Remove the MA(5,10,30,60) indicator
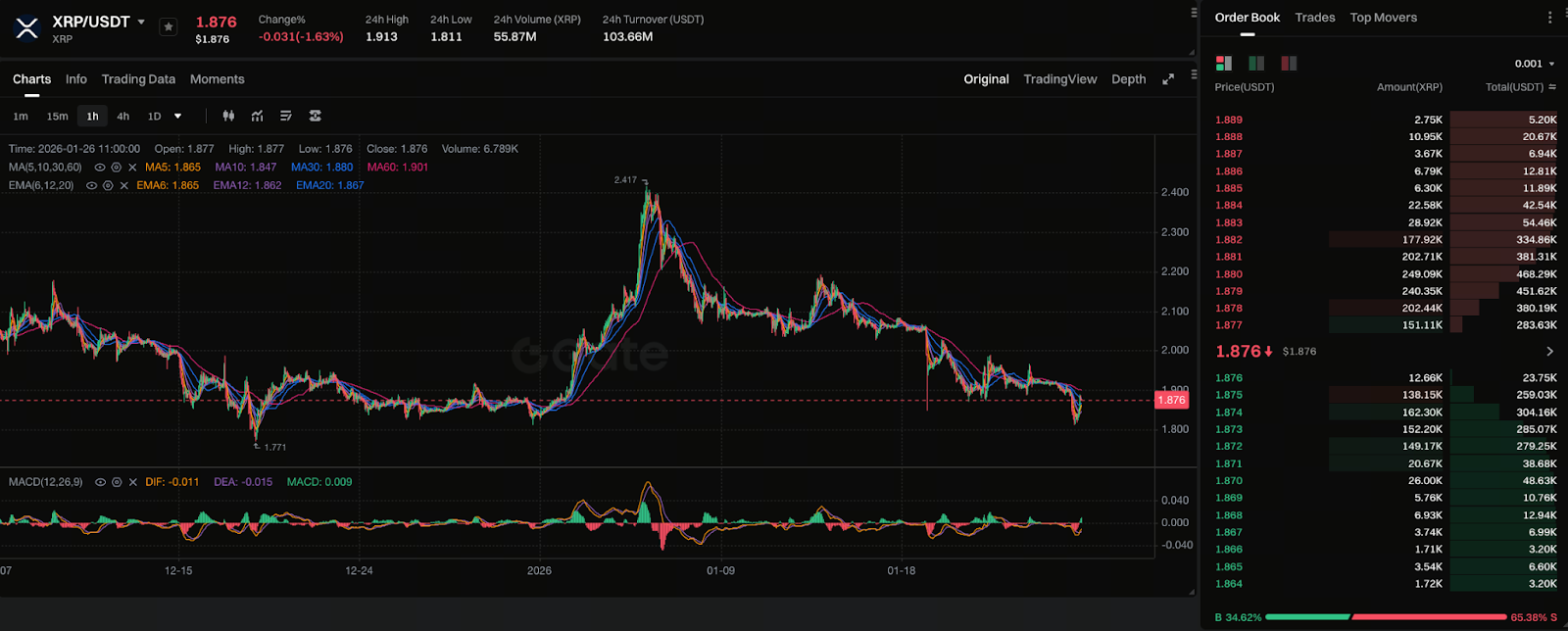Viewport: 1568px width, 631px height. click(x=133, y=168)
